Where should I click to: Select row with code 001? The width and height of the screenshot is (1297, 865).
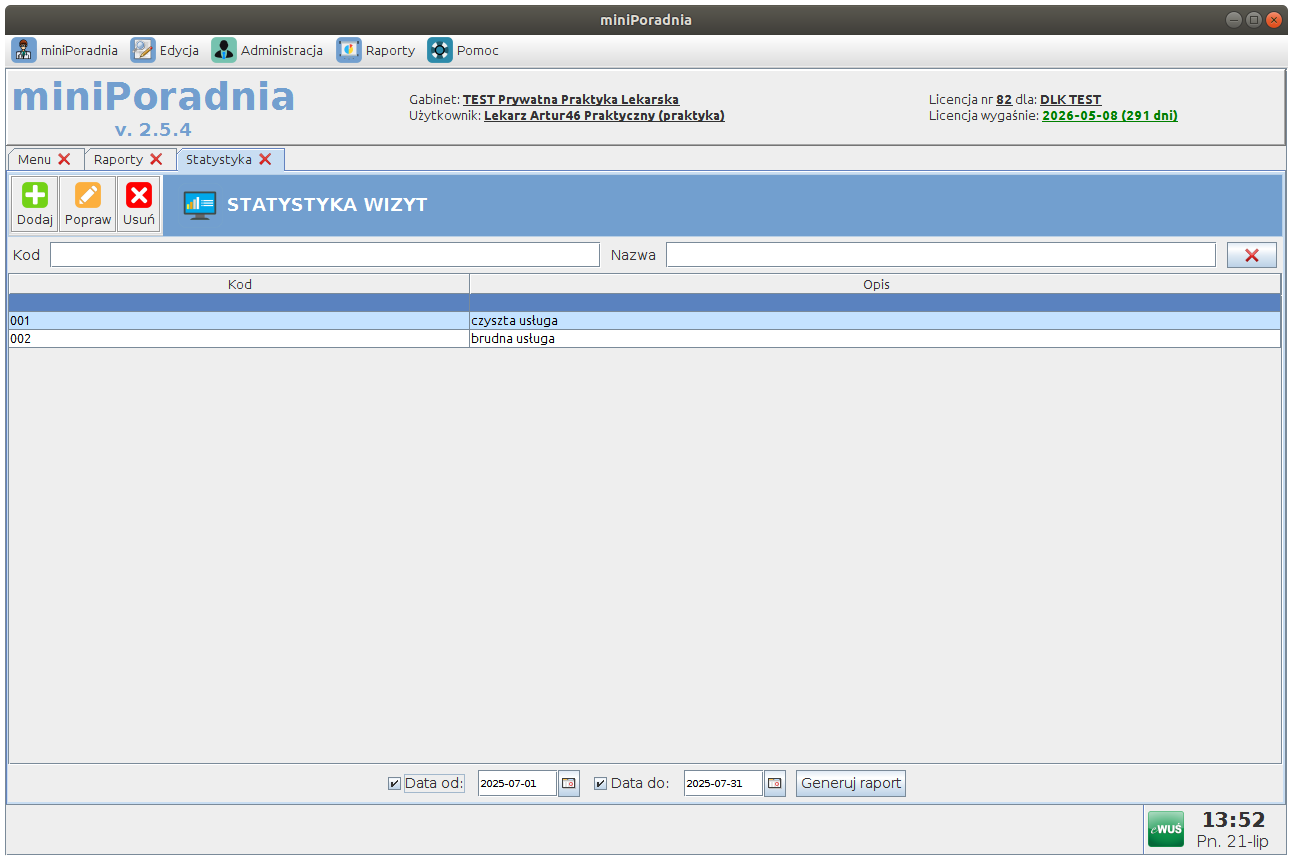pos(644,321)
